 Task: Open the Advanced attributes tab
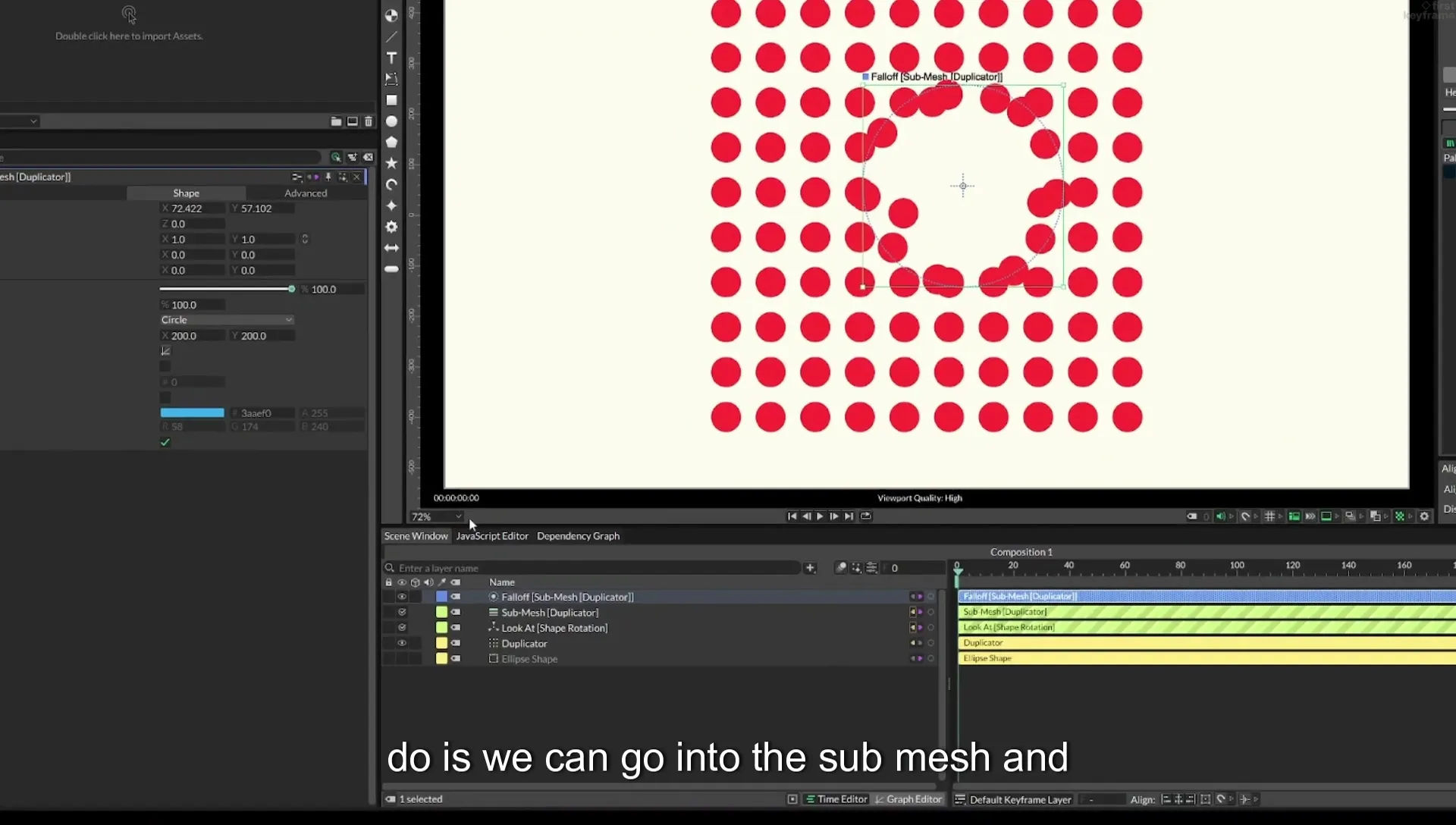pyautogui.click(x=306, y=193)
